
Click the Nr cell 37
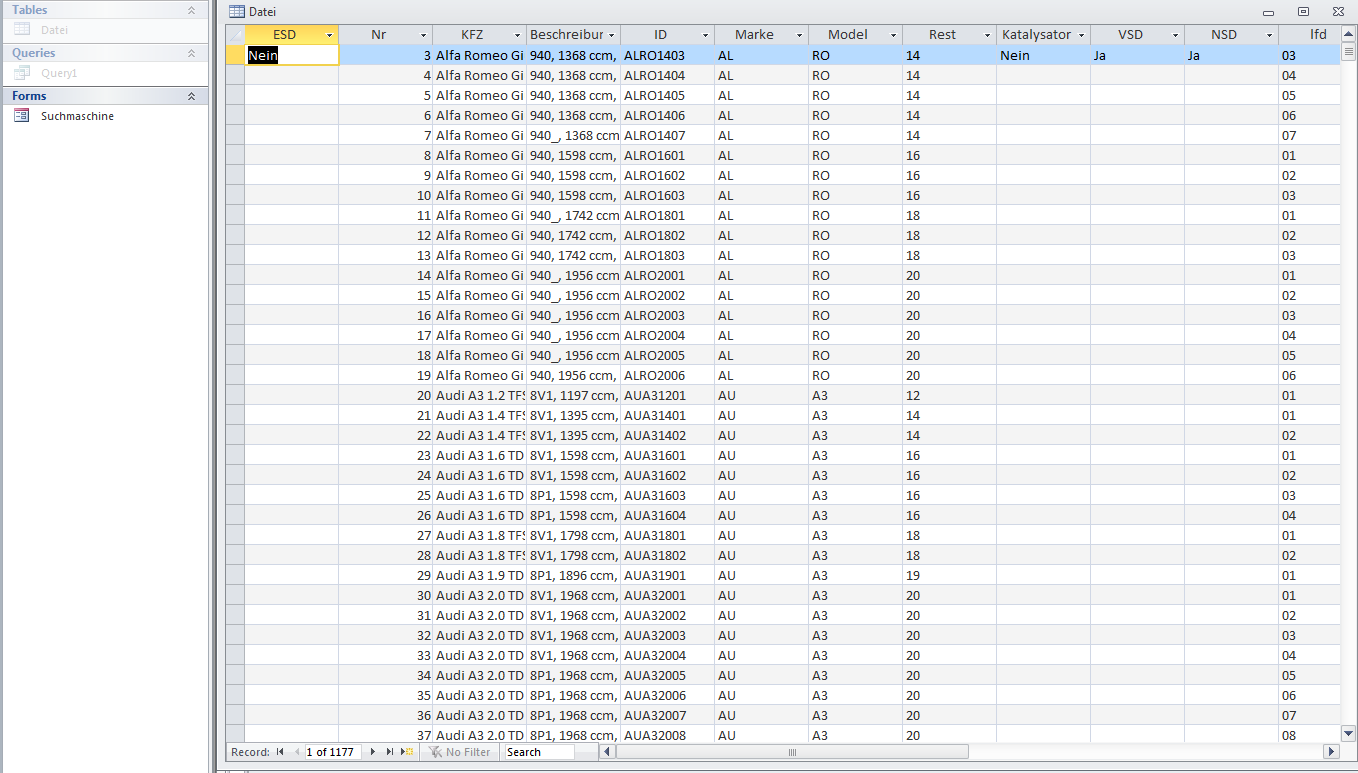(x=385, y=735)
